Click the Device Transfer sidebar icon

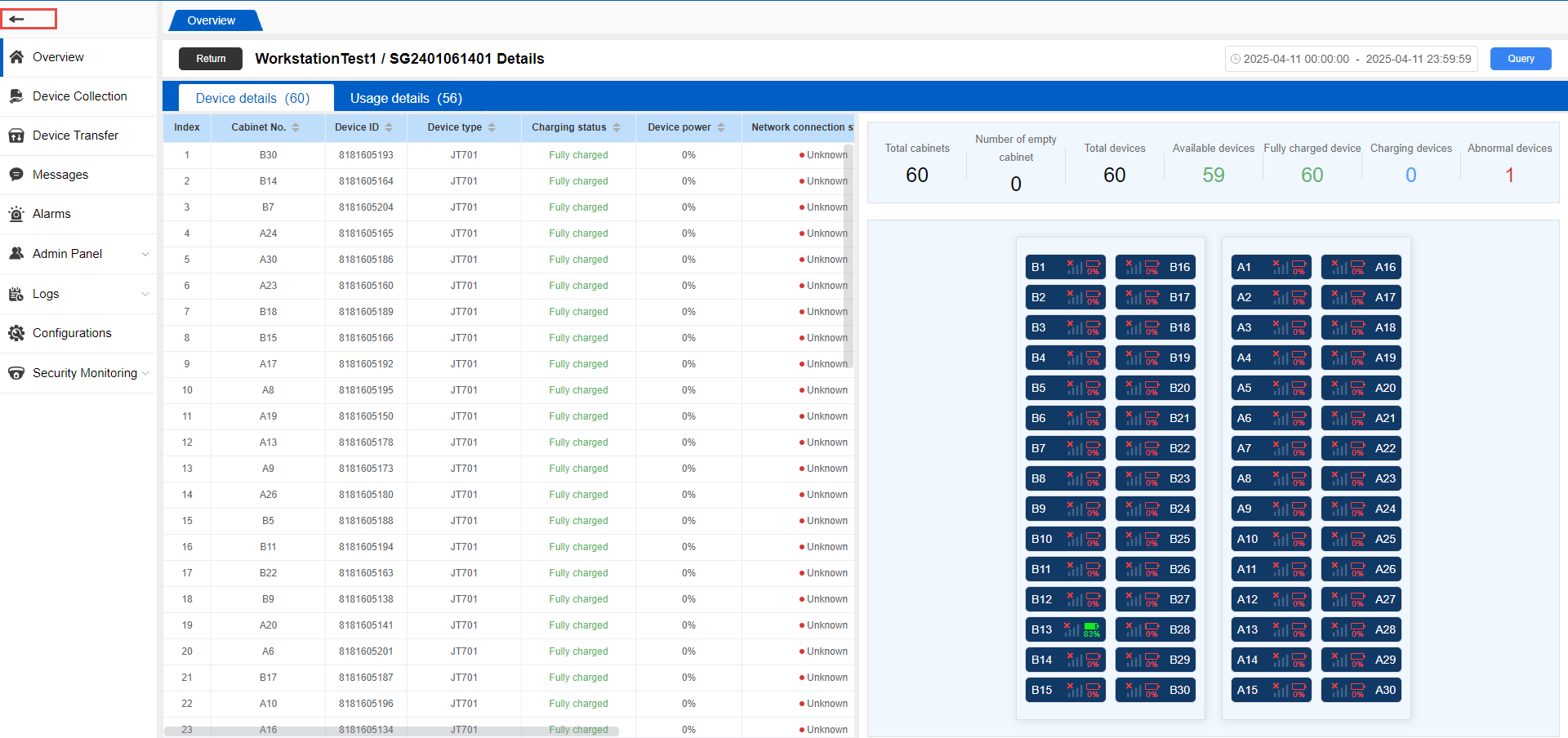16,136
